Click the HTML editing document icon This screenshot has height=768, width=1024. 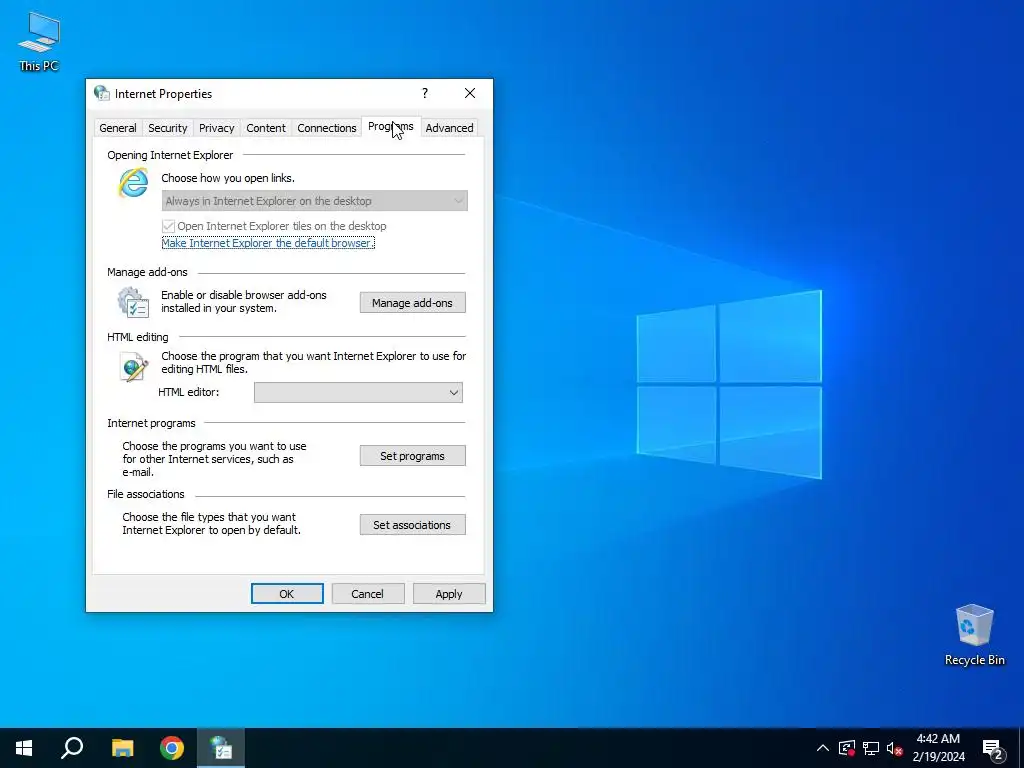point(133,366)
